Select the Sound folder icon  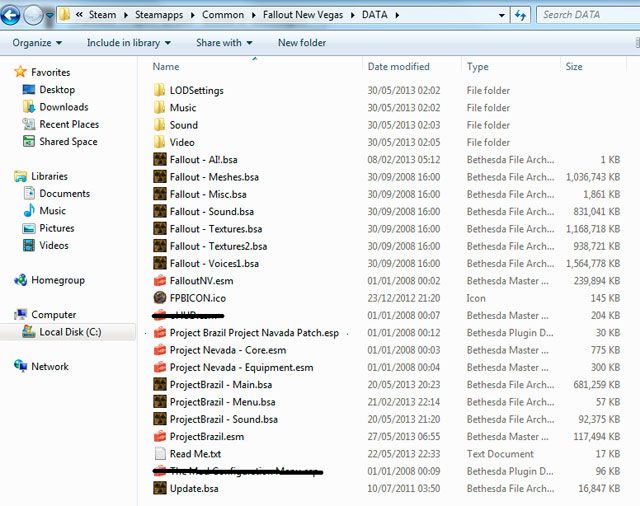(x=160, y=125)
